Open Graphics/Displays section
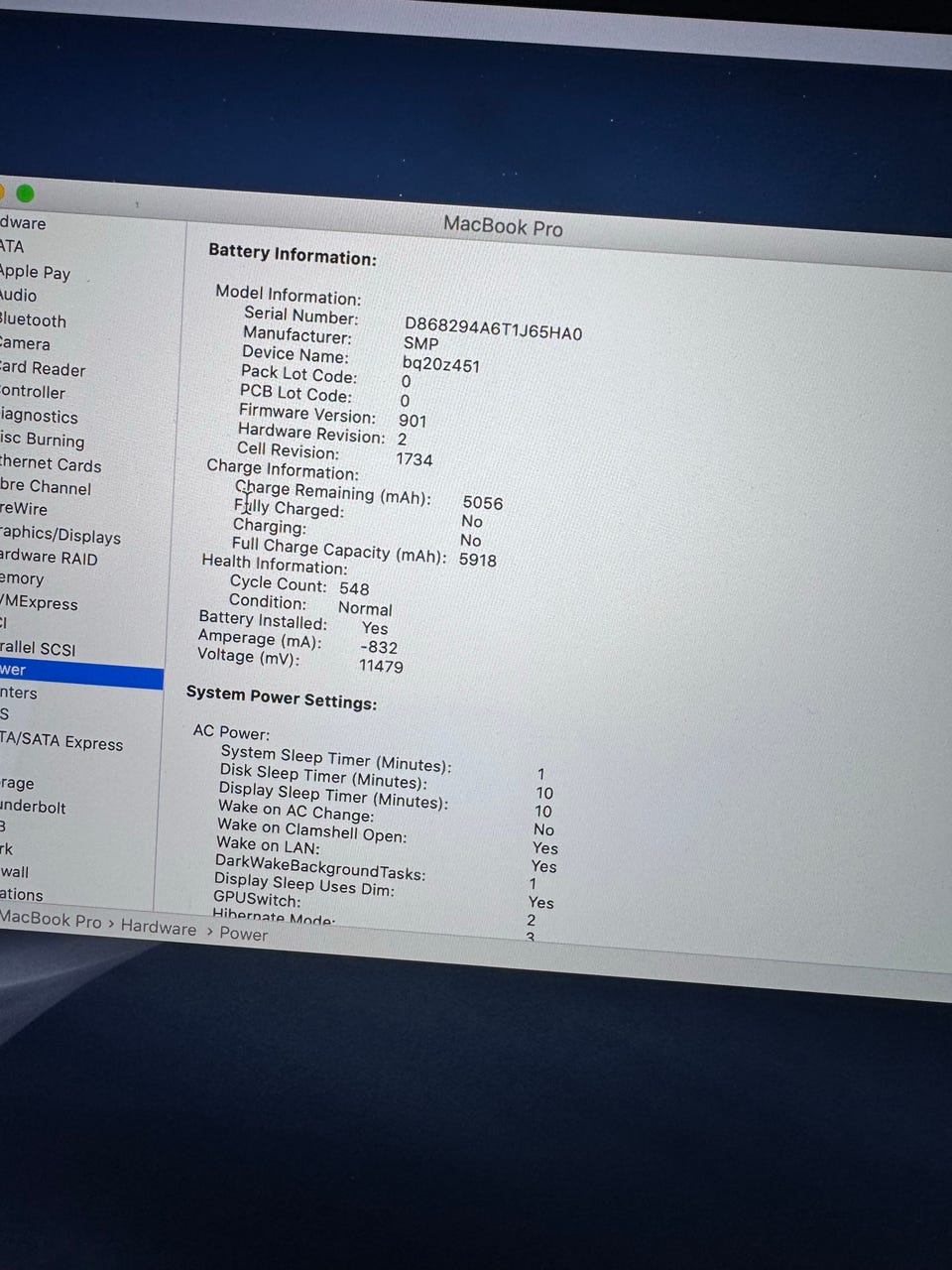 click(60, 536)
